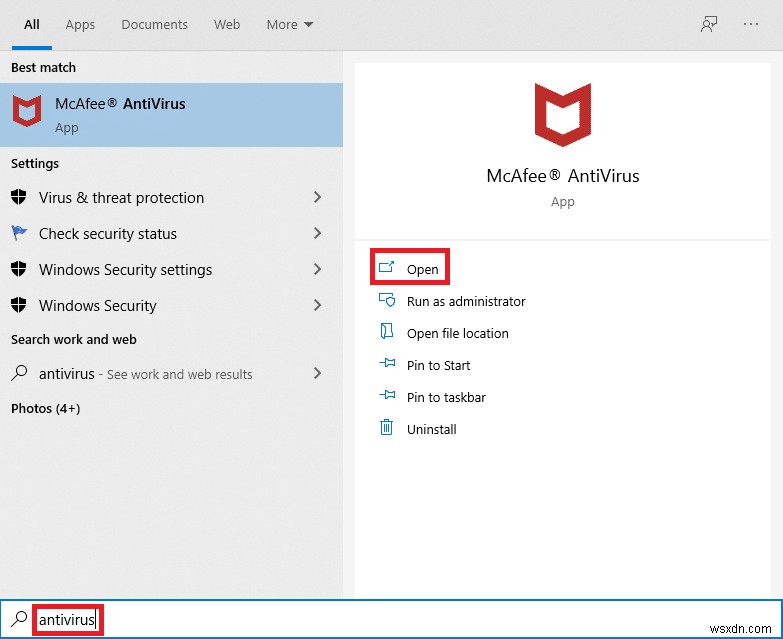This screenshot has height=639, width=783.
Task: Switch to the Documents tab
Action: tap(154, 24)
